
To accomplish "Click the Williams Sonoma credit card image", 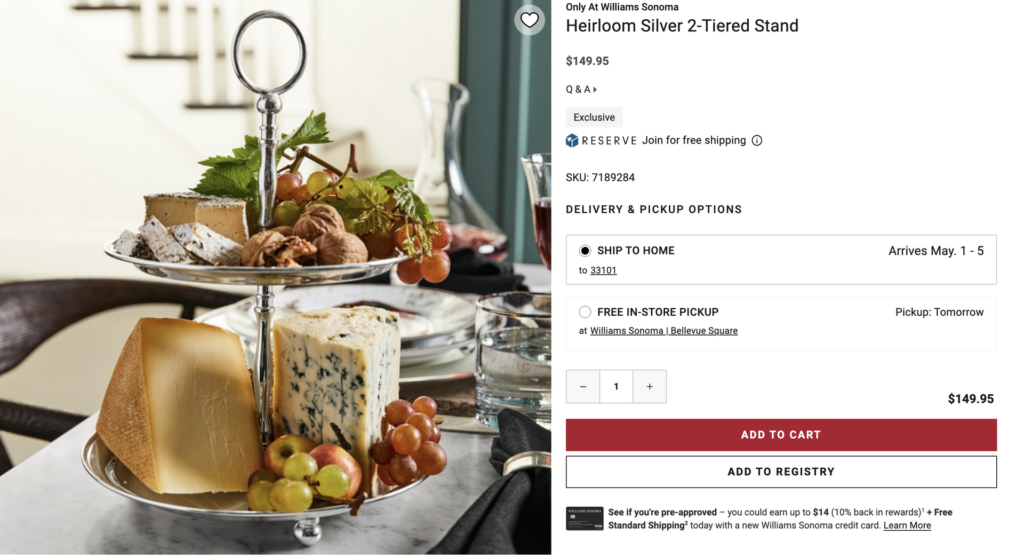I will tap(584, 519).
